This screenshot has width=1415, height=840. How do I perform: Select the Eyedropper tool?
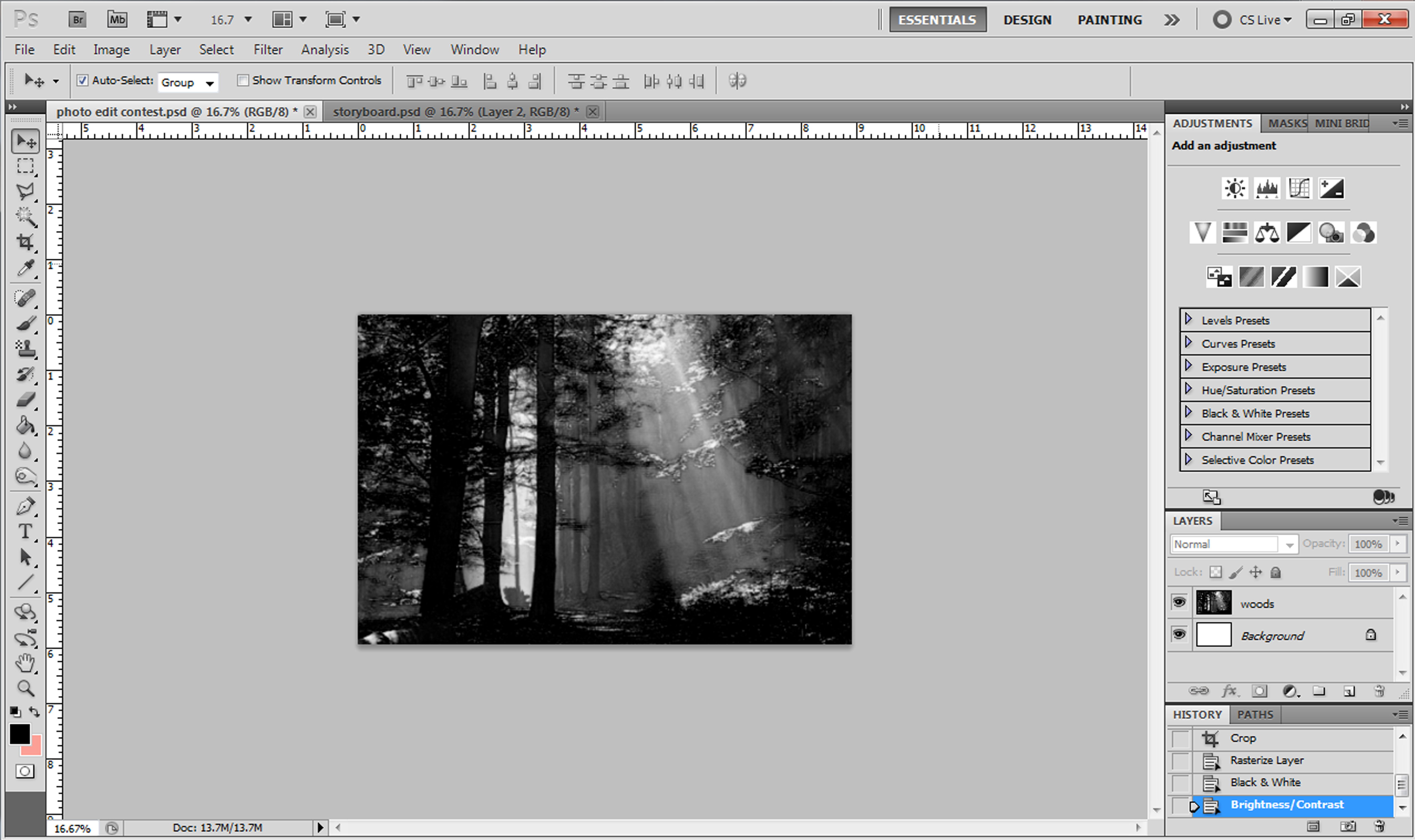(x=25, y=268)
